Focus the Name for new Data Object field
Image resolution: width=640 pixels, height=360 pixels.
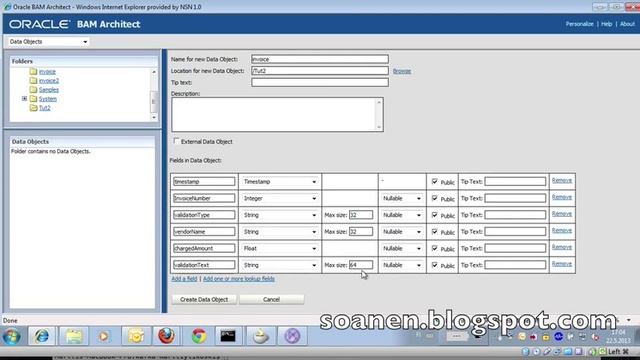320,59
